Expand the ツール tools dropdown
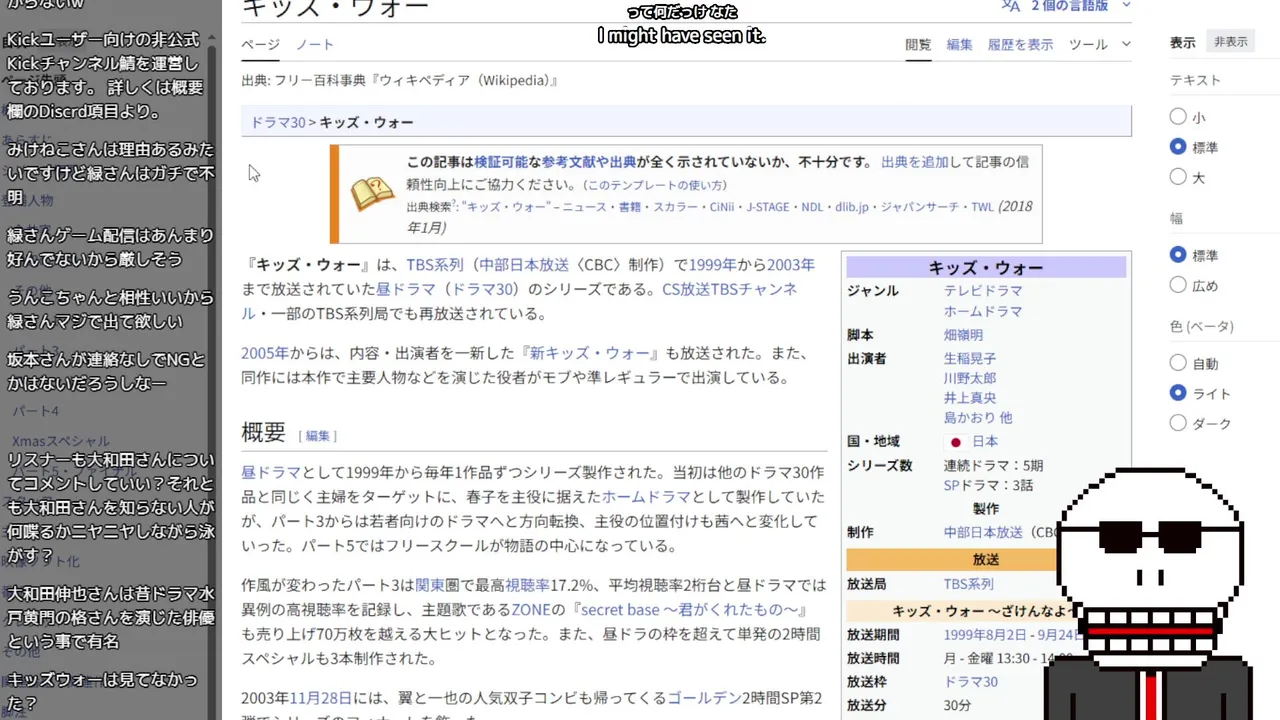1280x720 pixels. [1100, 44]
